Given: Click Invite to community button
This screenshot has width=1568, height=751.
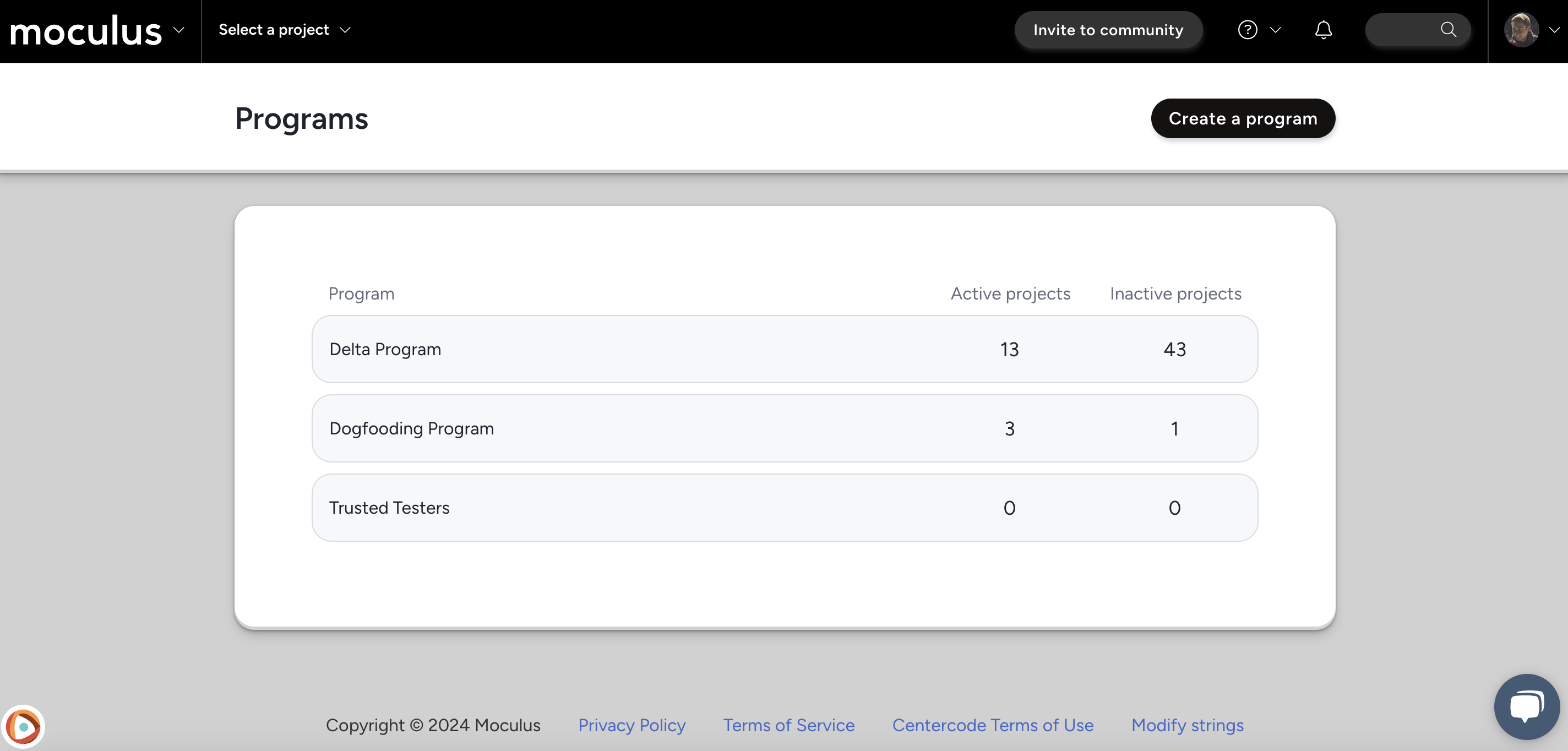Looking at the screenshot, I should click(1108, 30).
